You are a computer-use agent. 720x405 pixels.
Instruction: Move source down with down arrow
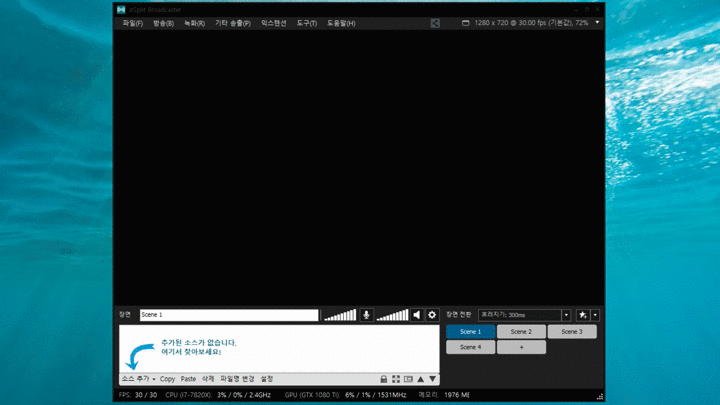point(433,379)
